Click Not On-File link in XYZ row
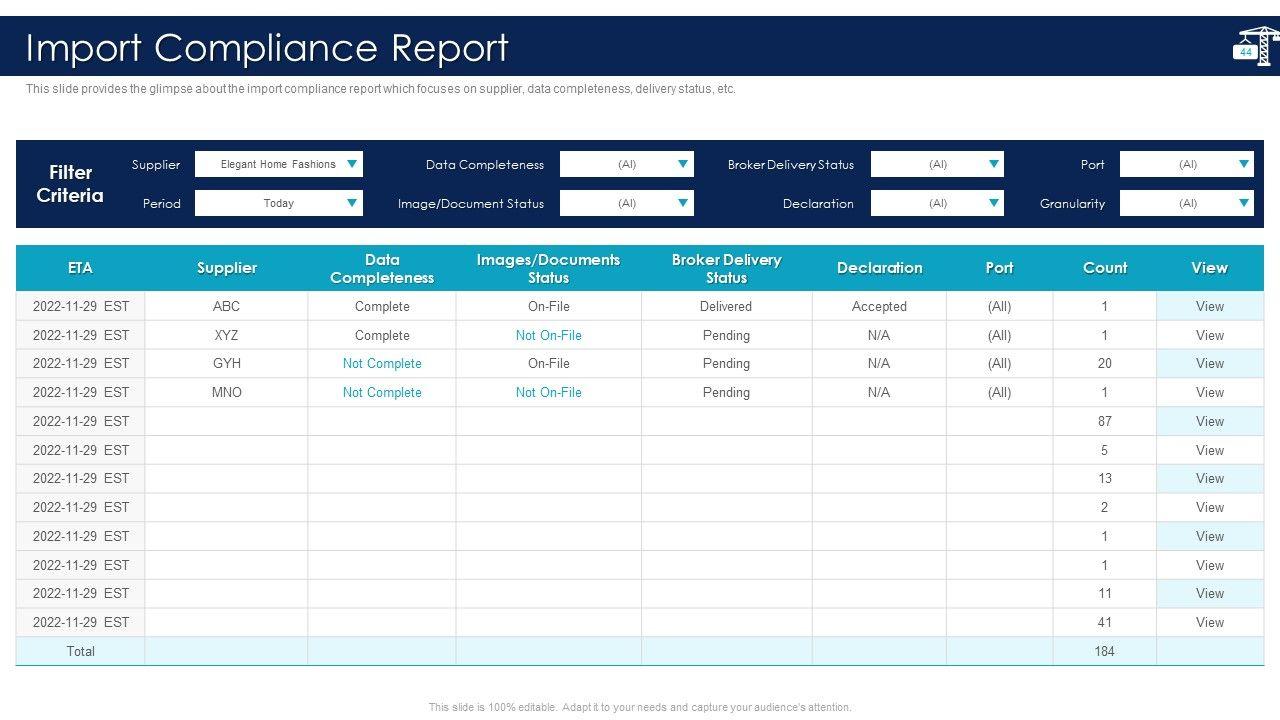 548,335
